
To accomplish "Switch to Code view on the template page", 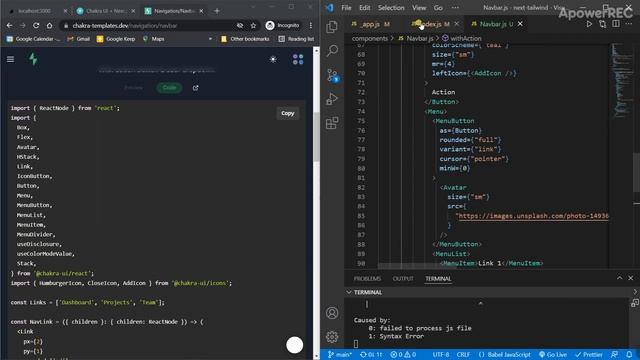I will tap(169, 88).
